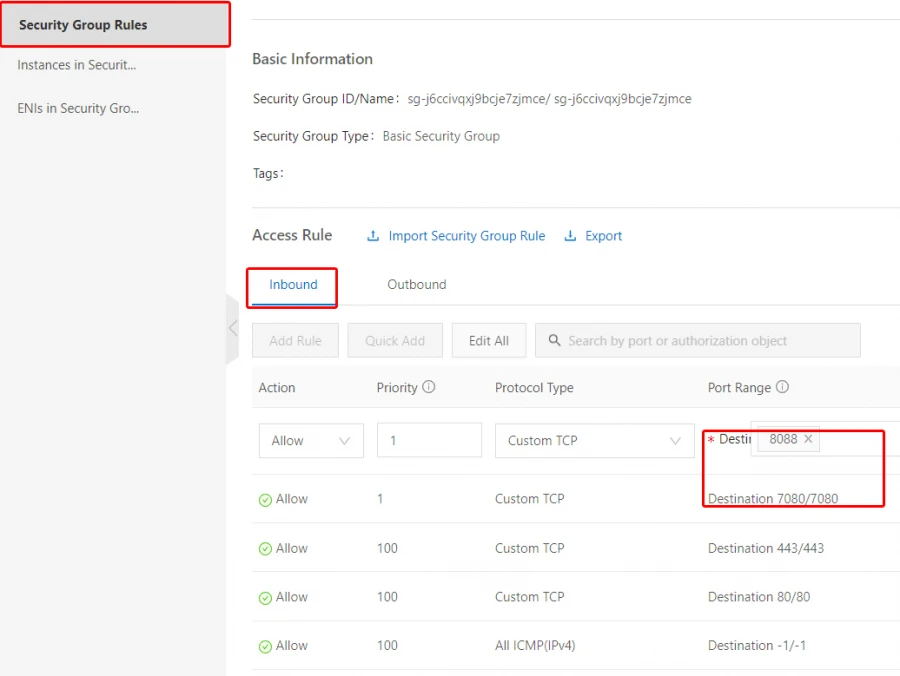
Task: Click the Tags label
Action: [x=268, y=173]
